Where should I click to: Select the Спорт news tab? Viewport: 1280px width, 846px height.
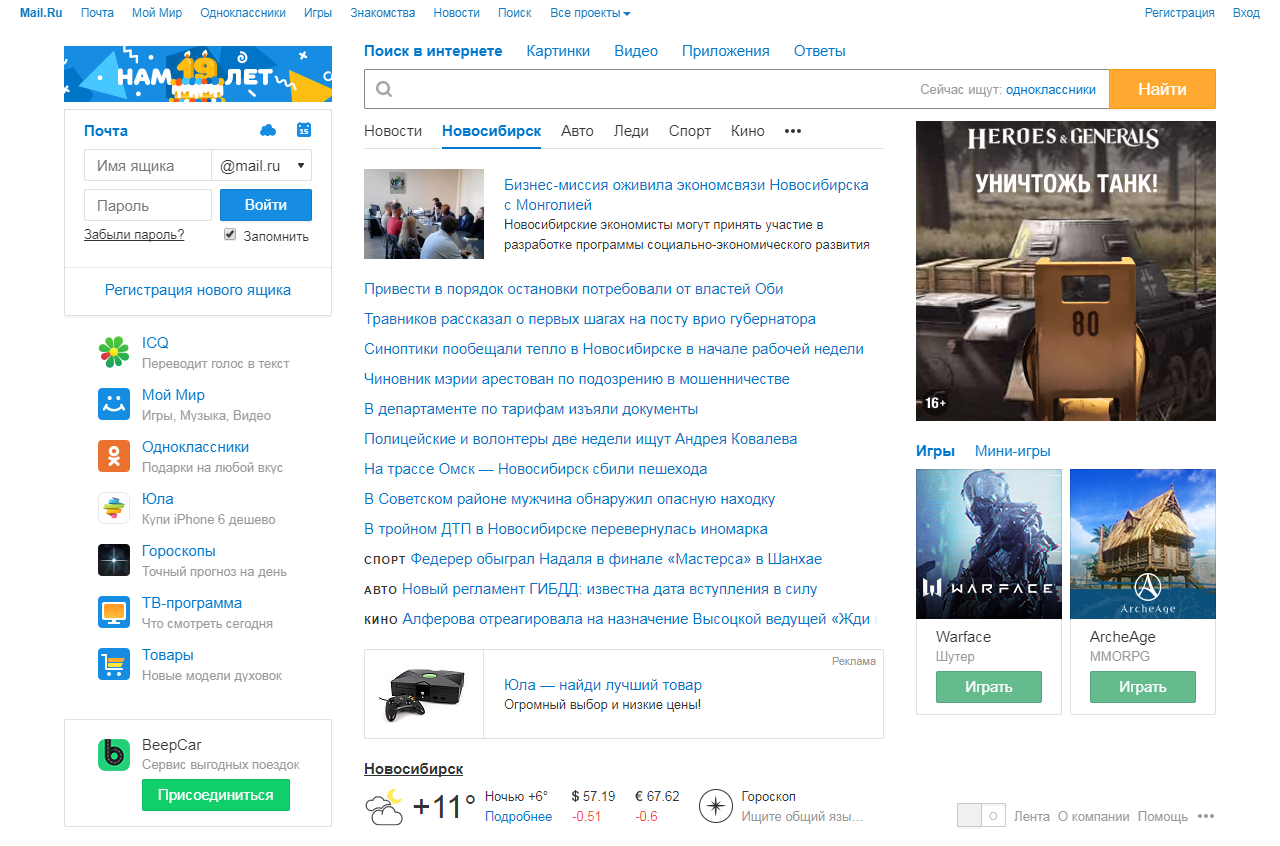[x=690, y=131]
